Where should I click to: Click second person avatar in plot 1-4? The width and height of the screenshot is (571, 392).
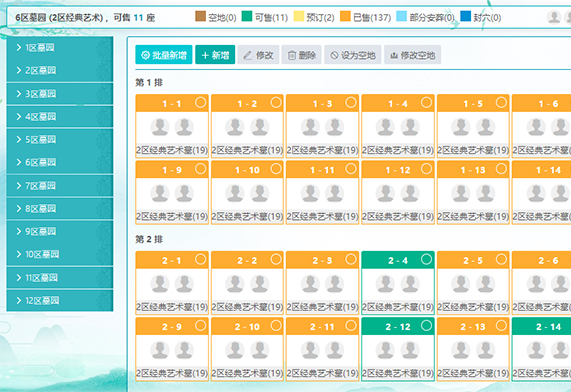[410, 127]
